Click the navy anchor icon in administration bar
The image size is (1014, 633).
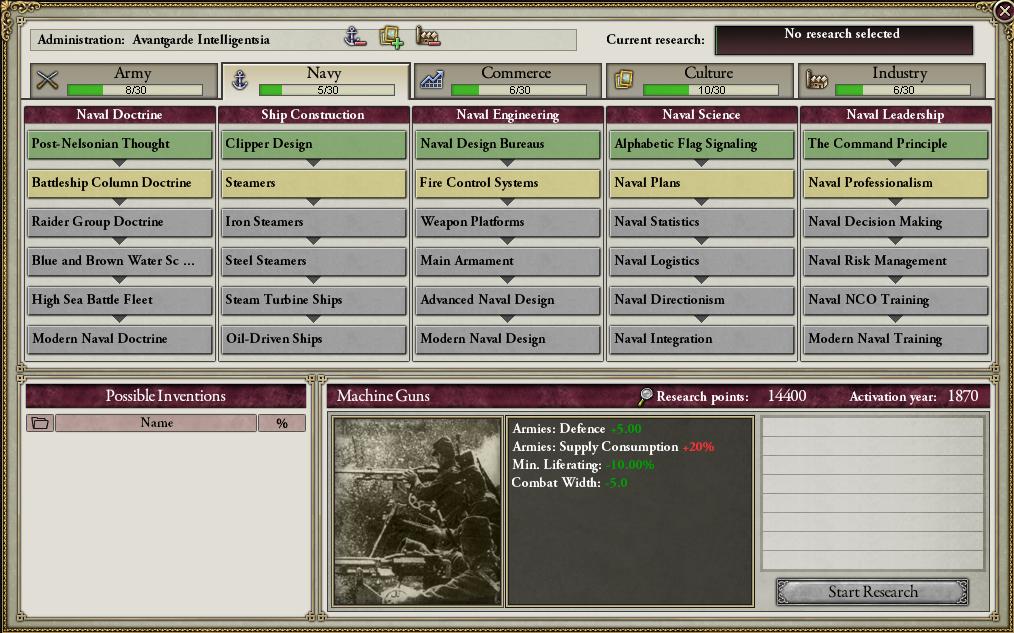pyautogui.click(x=354, y=37)
